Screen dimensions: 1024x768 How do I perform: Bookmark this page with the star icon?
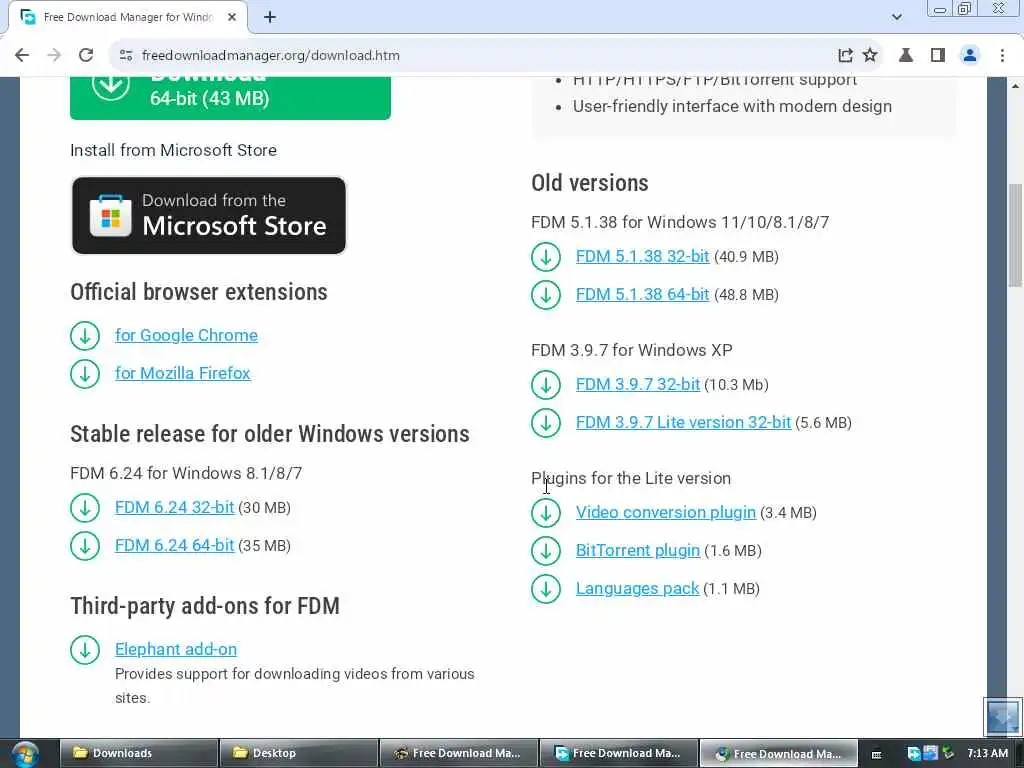(870, 55)
